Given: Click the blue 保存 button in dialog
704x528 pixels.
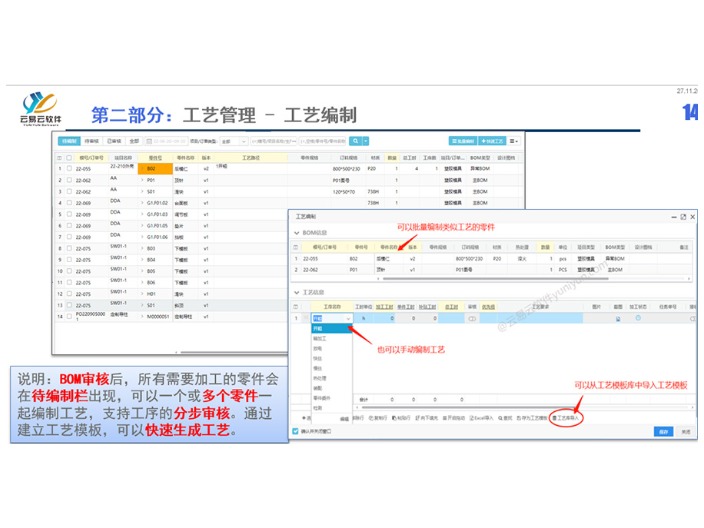Looking at the screenshot, I should [x=663, y=431].
